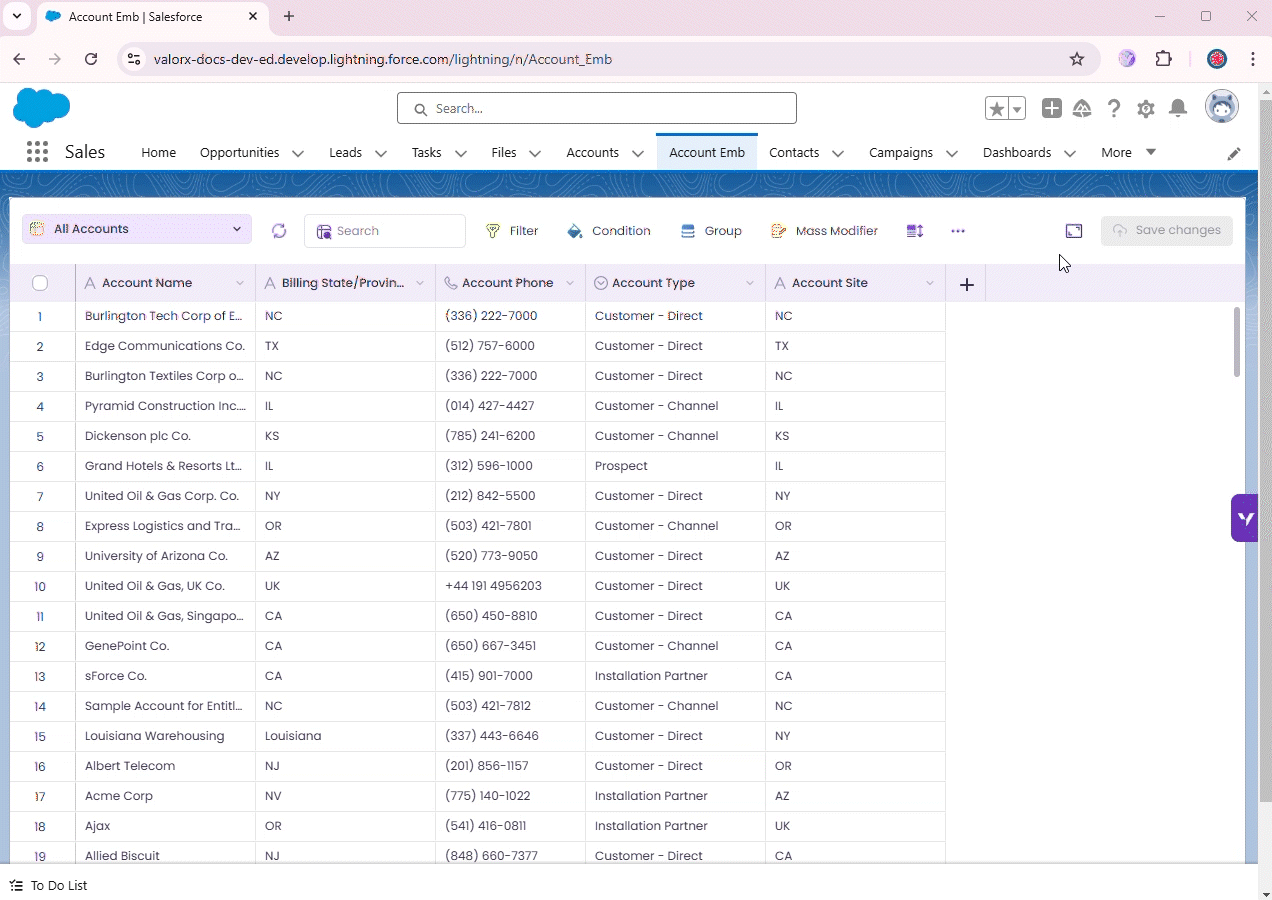Open Burlington Tech Corp account row
The height and width of the screenshot is (900, 1272).
point(163,316)
